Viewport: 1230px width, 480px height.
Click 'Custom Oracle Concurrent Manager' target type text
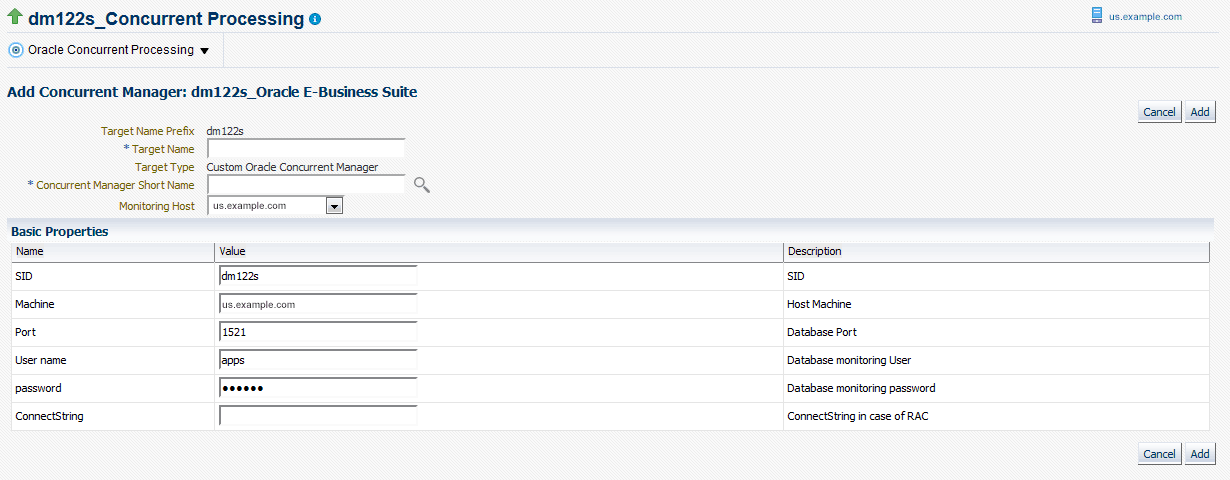292,167
